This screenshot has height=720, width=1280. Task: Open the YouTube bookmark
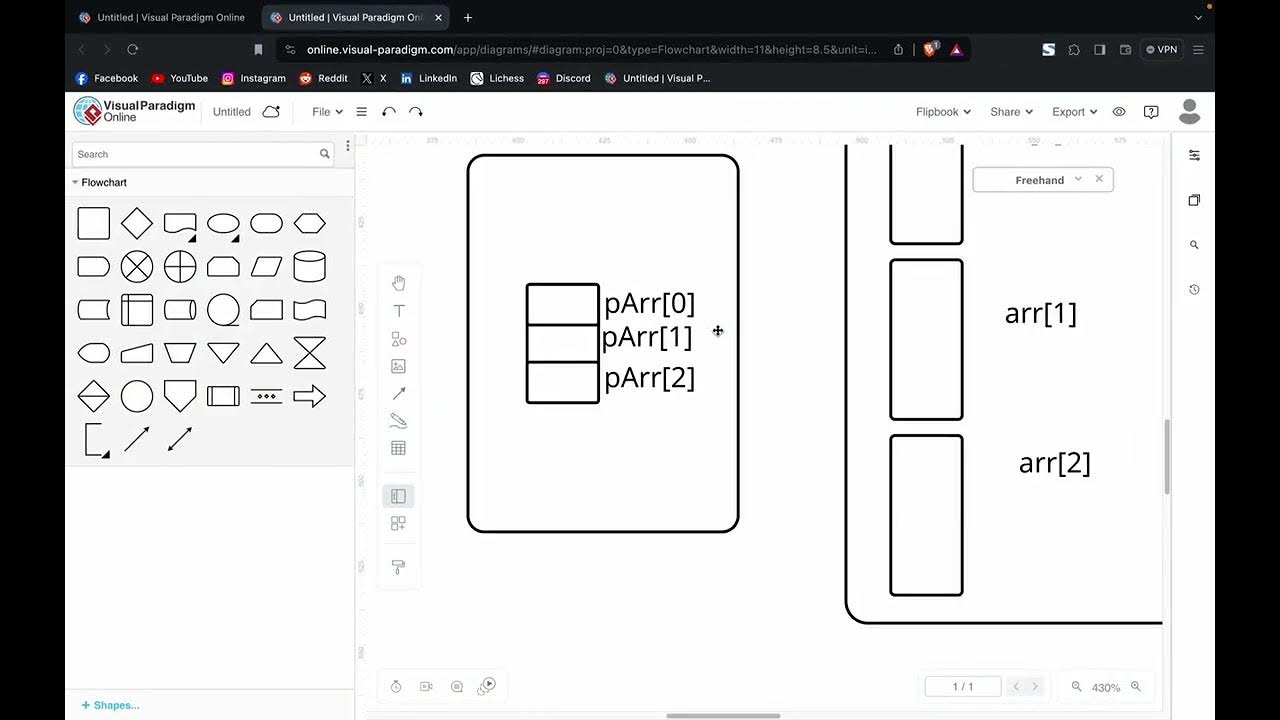[x=179, y=78]
